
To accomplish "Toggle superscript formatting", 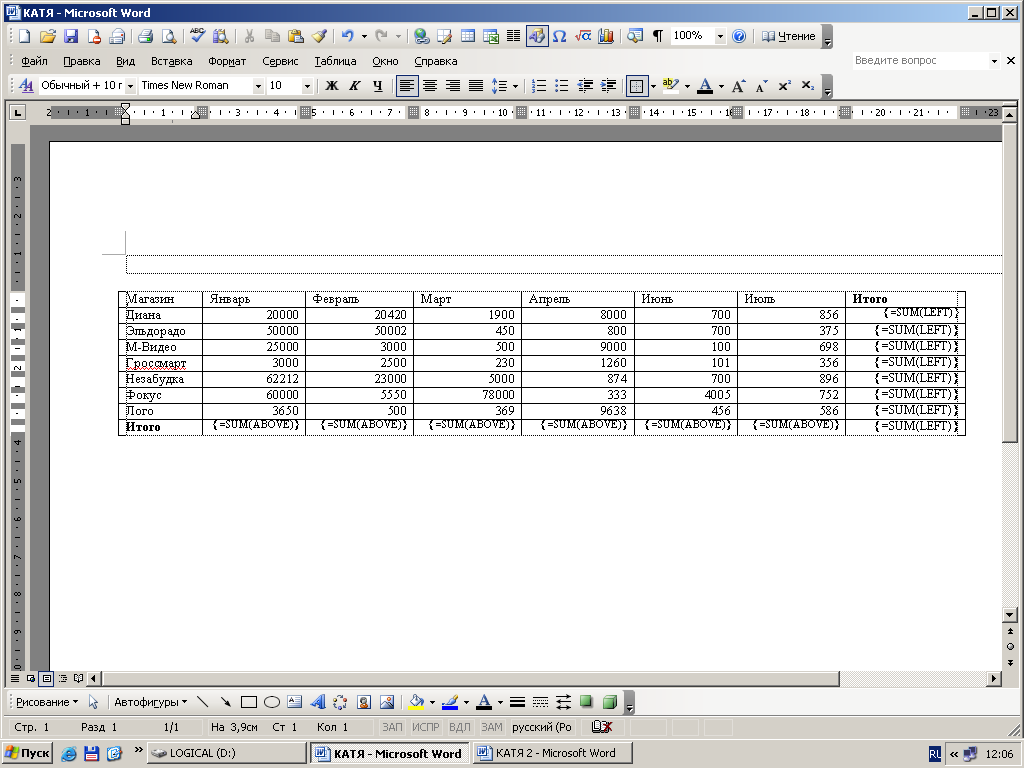I will pos(784,86).
